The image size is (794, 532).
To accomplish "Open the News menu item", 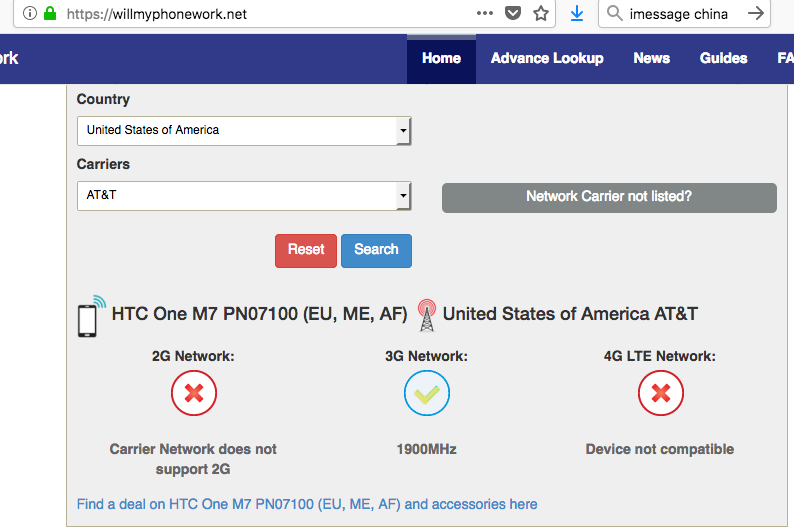I will (x=651, y=58).
